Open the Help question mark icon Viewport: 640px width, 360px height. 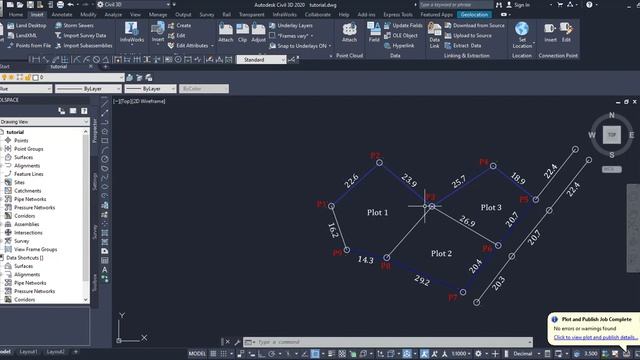pos(589,4)
